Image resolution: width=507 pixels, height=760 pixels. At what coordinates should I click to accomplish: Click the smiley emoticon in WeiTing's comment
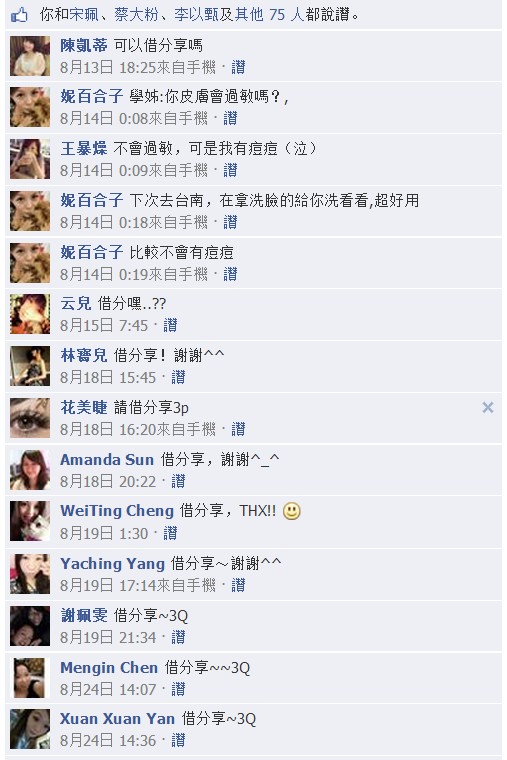point(291,511)
